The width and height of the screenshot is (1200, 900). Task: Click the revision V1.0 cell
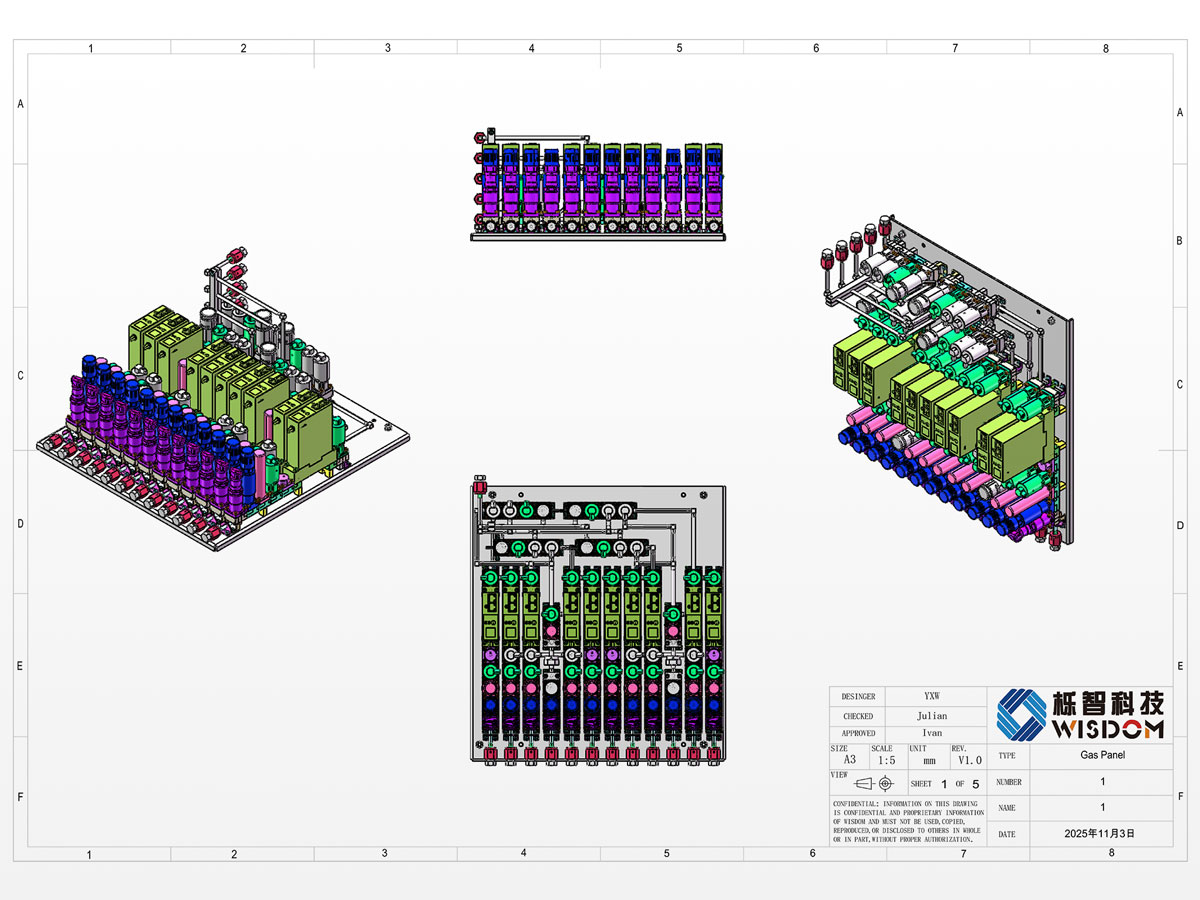click(x=967, y=760)
